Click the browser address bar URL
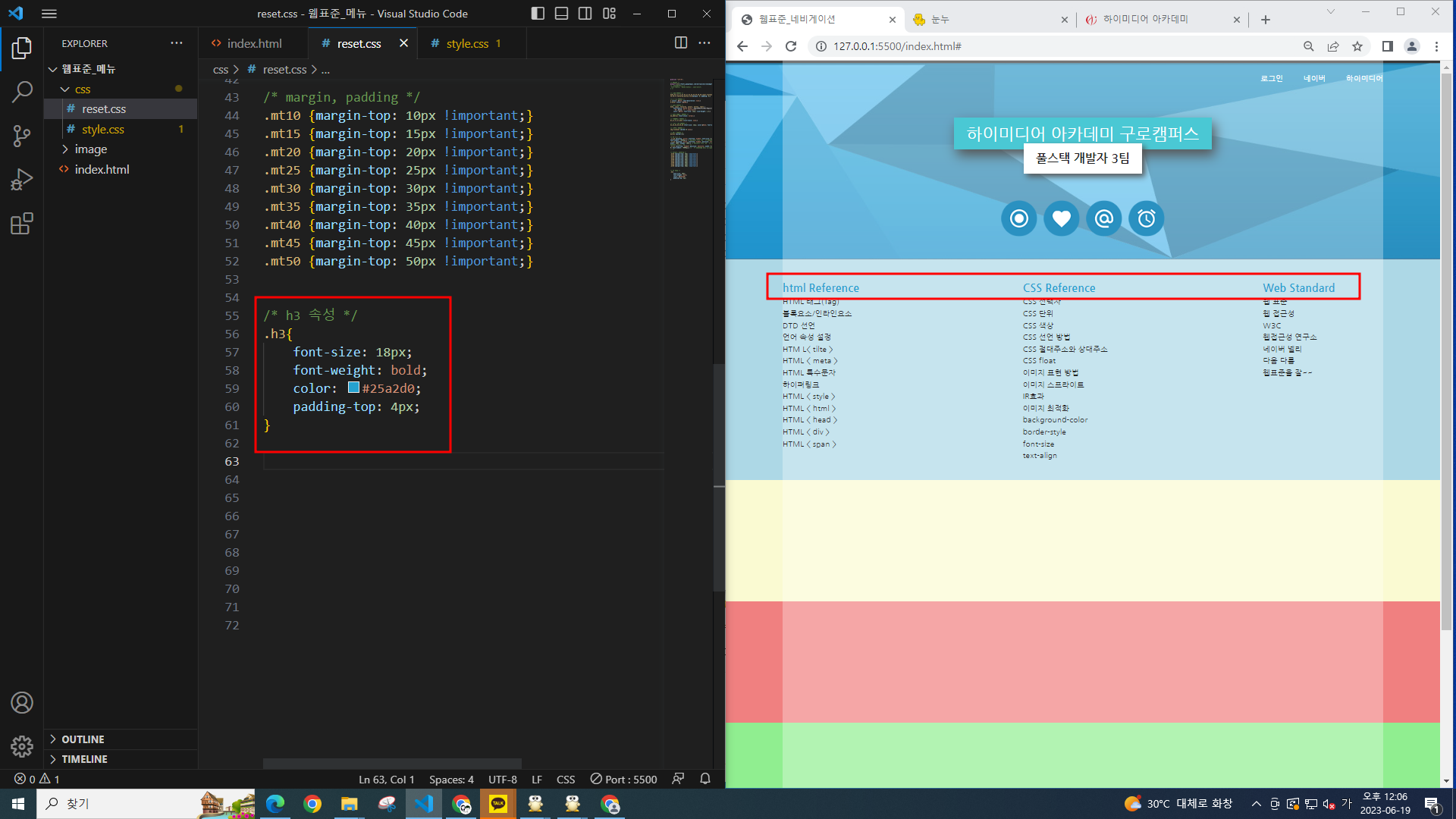The height and width of the screenshot is (819, 1456). click(x=897, y=46)
